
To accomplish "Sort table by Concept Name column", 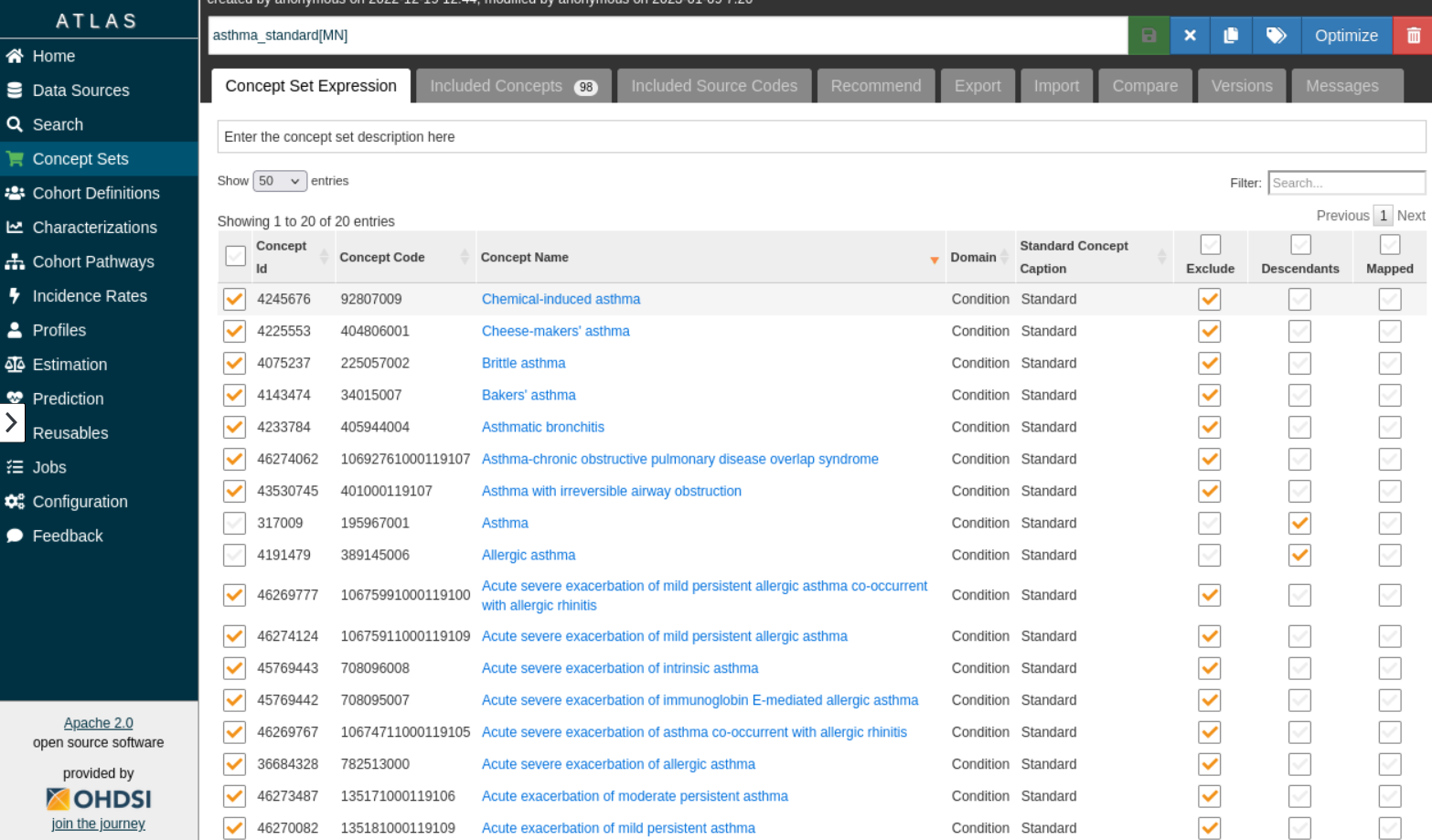I will [x=525, y=258].
